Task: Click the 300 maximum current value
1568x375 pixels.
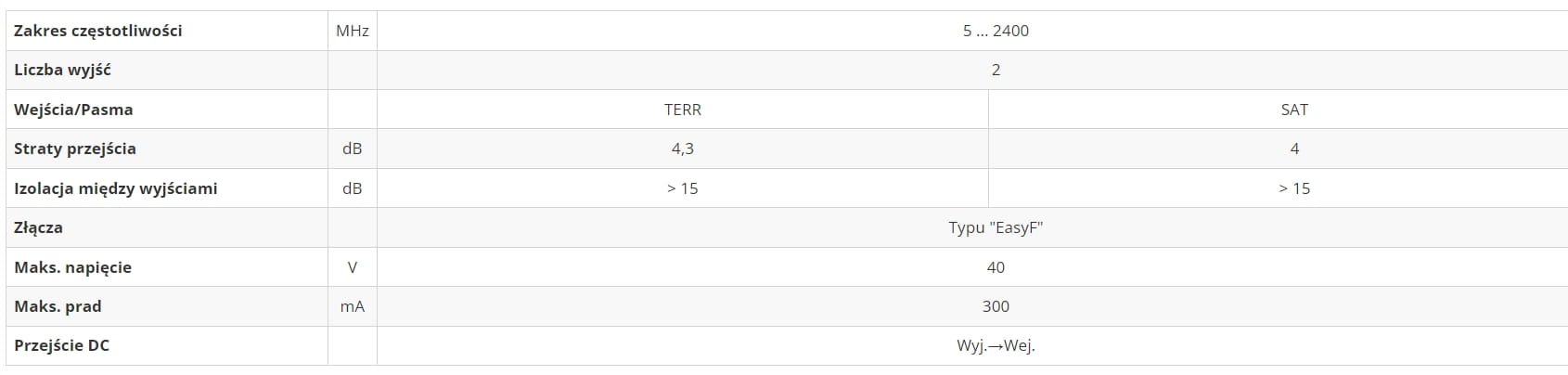Action: point(996,306)
